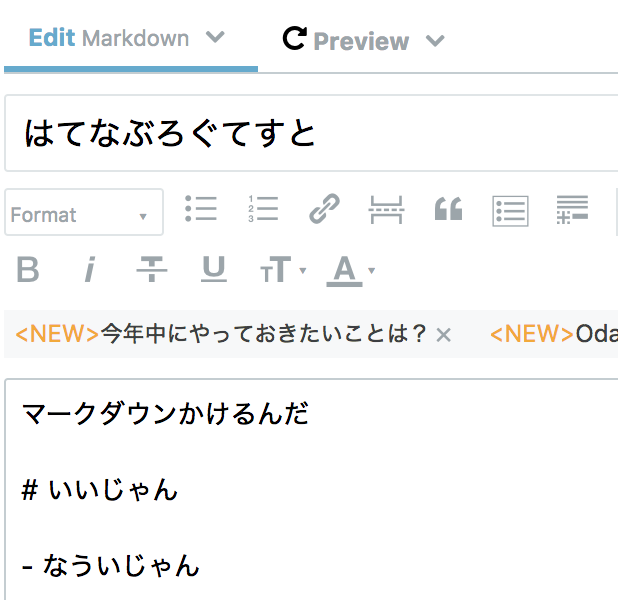Open the Edit Markdown mode dropdown chevron

point(215,37)
